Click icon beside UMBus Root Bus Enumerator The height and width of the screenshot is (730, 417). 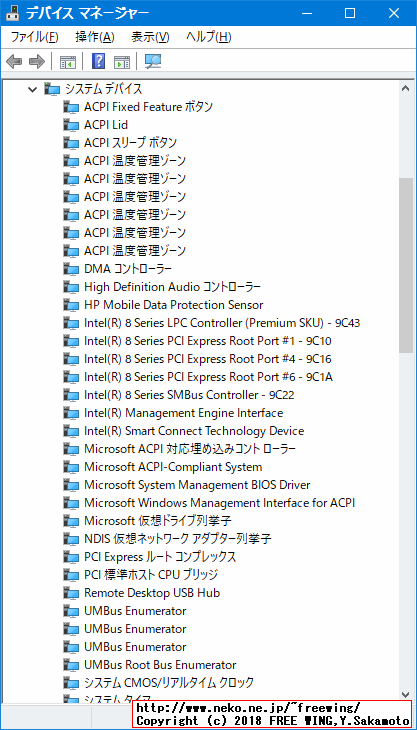[71, 665]
